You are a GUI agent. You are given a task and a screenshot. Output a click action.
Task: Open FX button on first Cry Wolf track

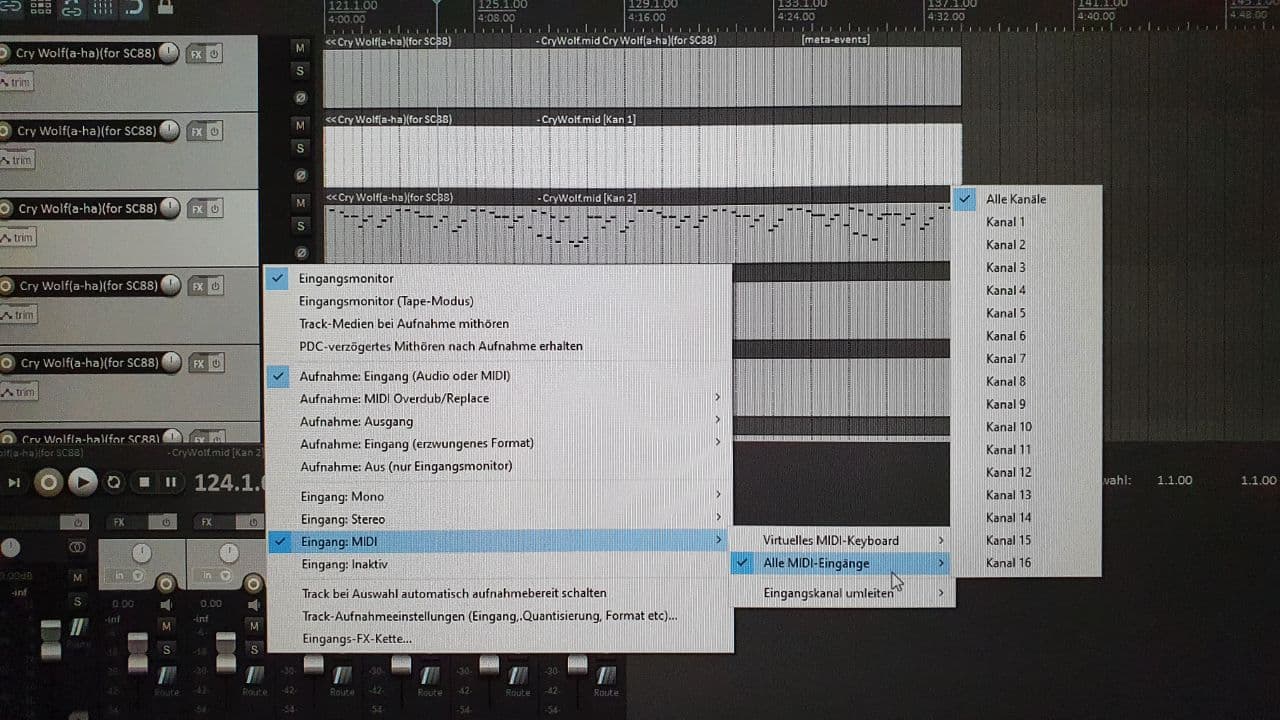[x=196, y=53]
